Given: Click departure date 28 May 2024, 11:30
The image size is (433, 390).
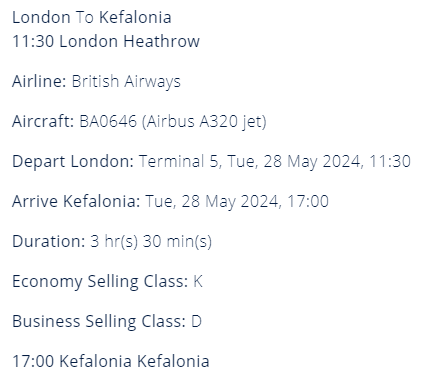Looking at the screenshot, I should click(x=337, y=162).
